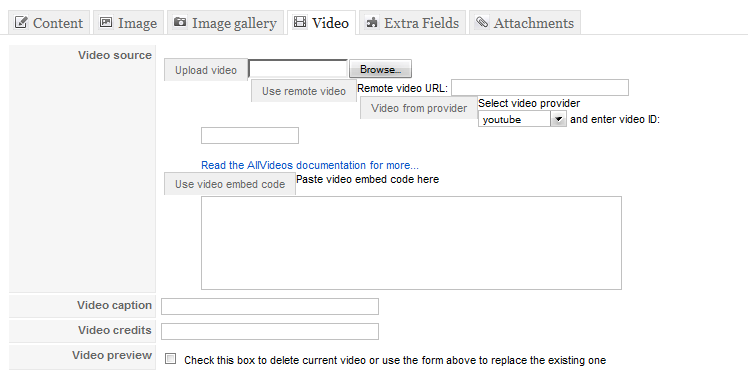Select the Upload video option
Viewport: 748px width, 374px height.
pyautogui.click(x=206, y=70)
